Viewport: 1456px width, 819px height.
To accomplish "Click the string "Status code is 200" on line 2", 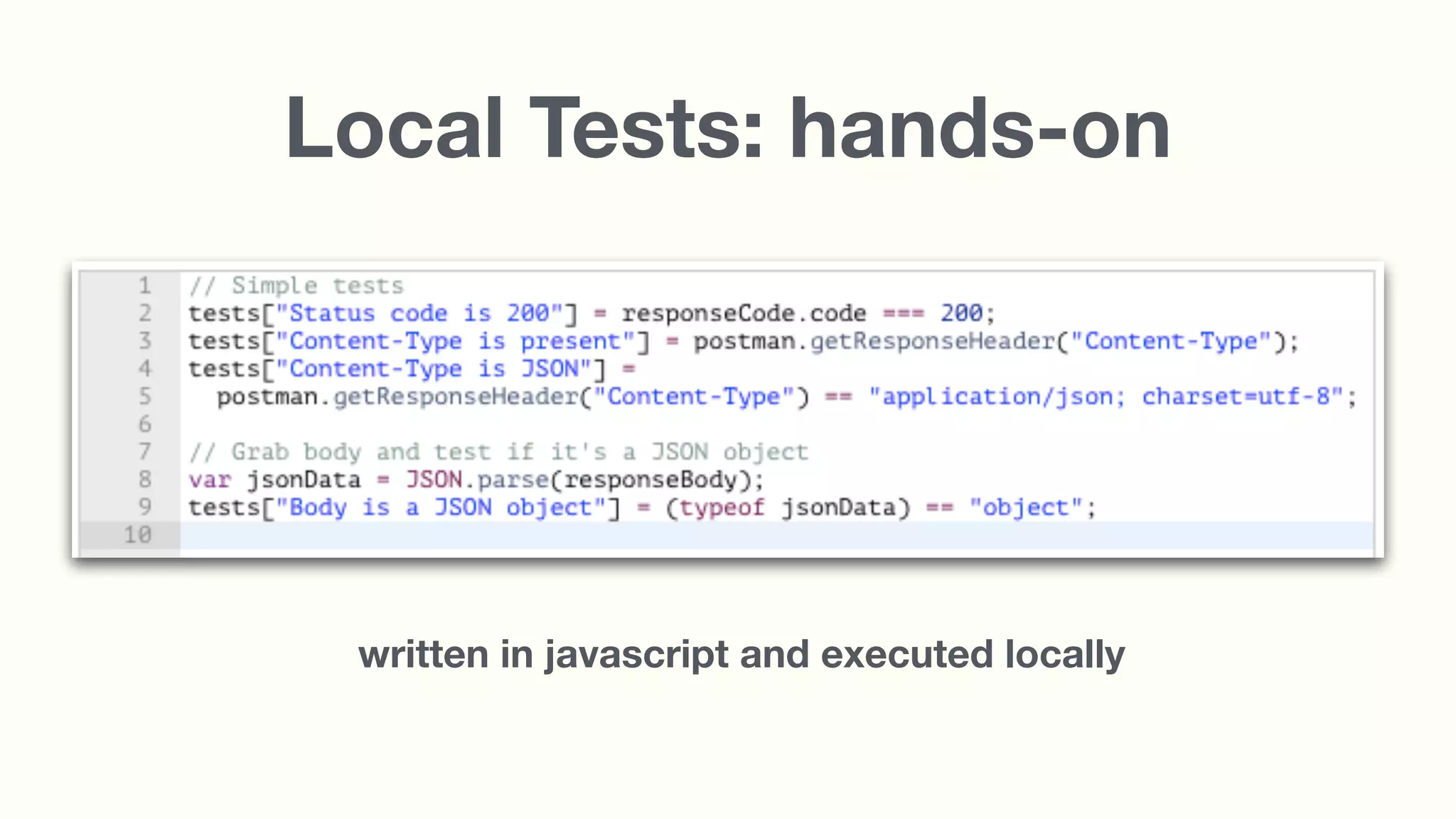I will pyautogui.click(x=419, y=314).
